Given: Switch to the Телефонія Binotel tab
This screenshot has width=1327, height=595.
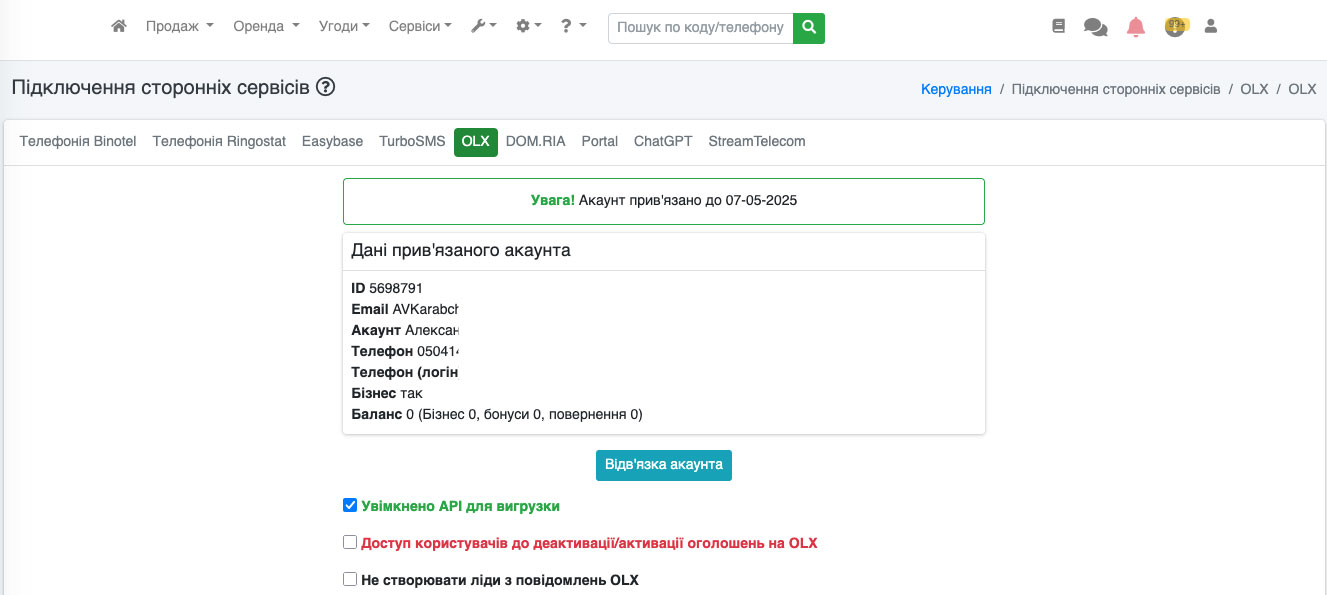Looking at the screenshot, I should coord(78,142).
